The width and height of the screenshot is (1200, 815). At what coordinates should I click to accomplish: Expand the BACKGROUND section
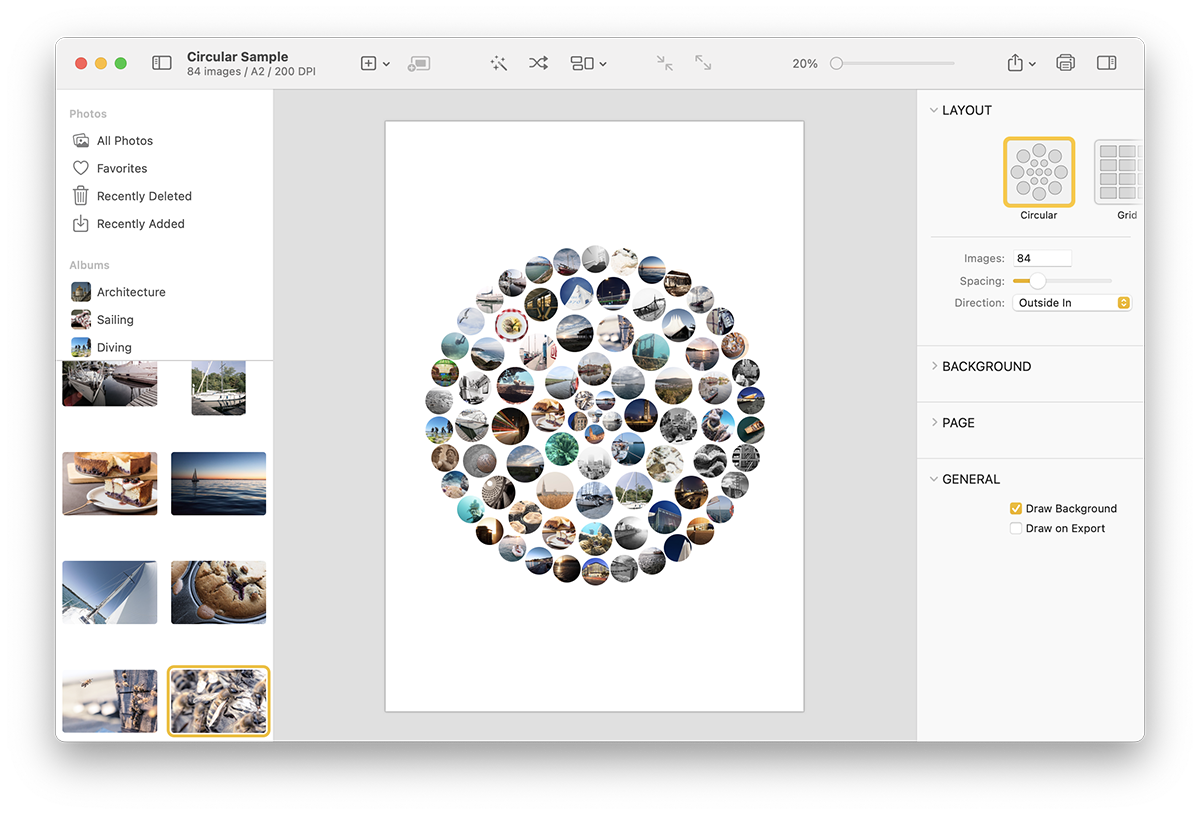click(x=934, y=367)
